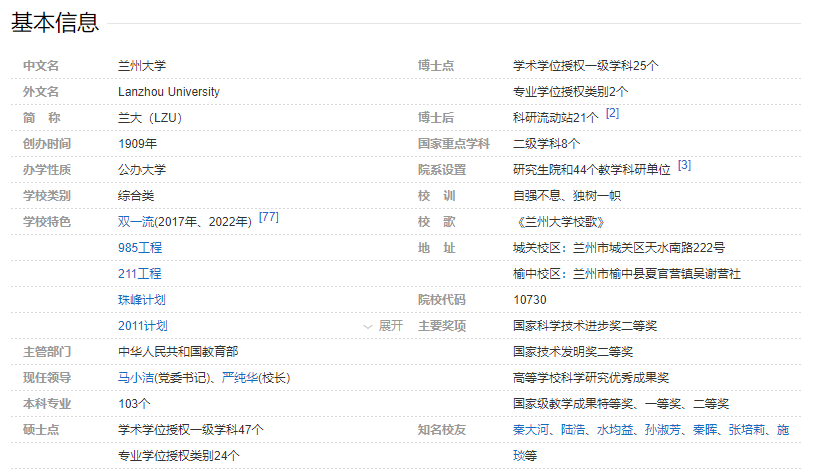Open the 珠峰计划 entry
This screenshot has width=815, height=476.
coord(141,300)
